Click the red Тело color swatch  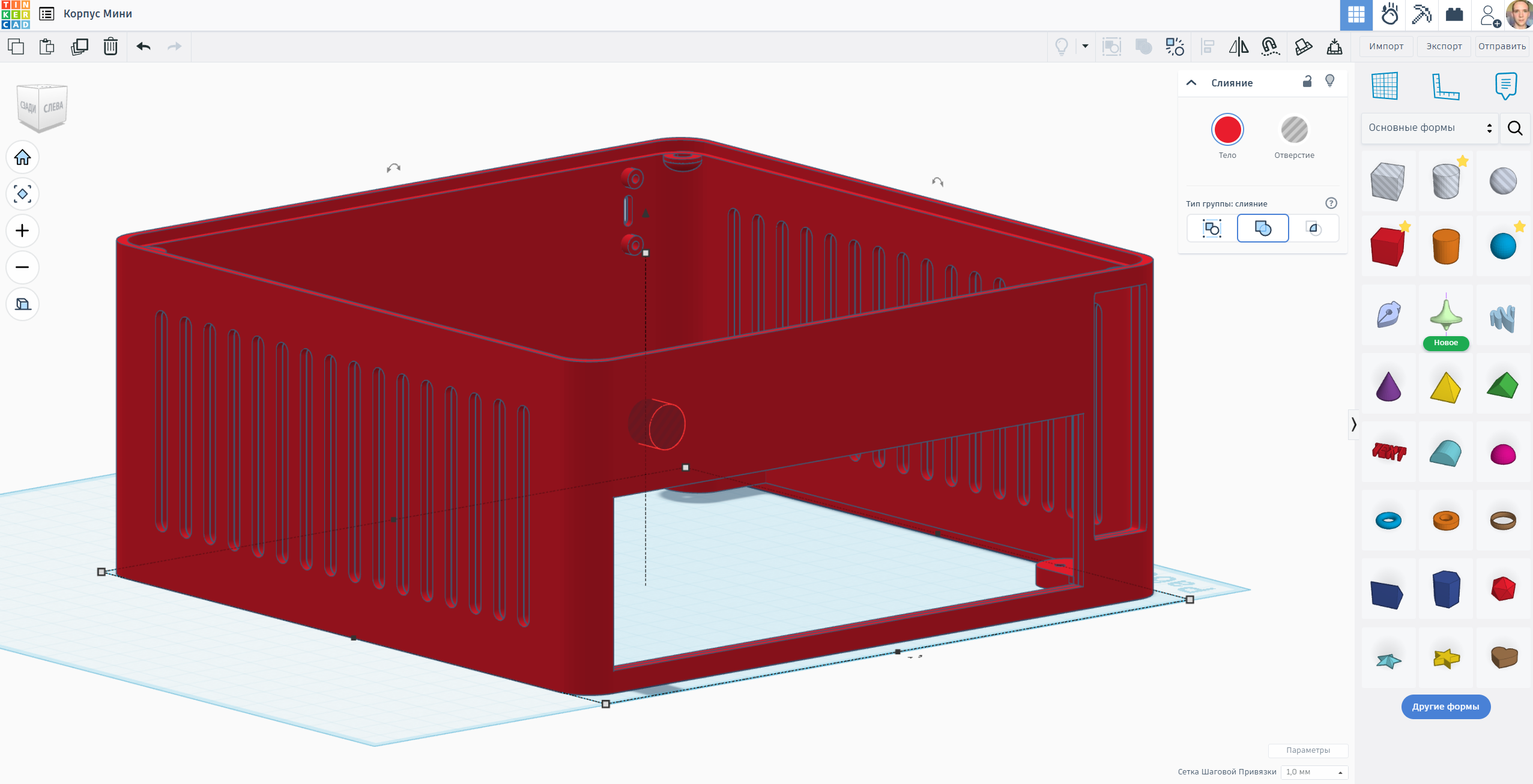pyautogui.click(x=1227, y=130)
